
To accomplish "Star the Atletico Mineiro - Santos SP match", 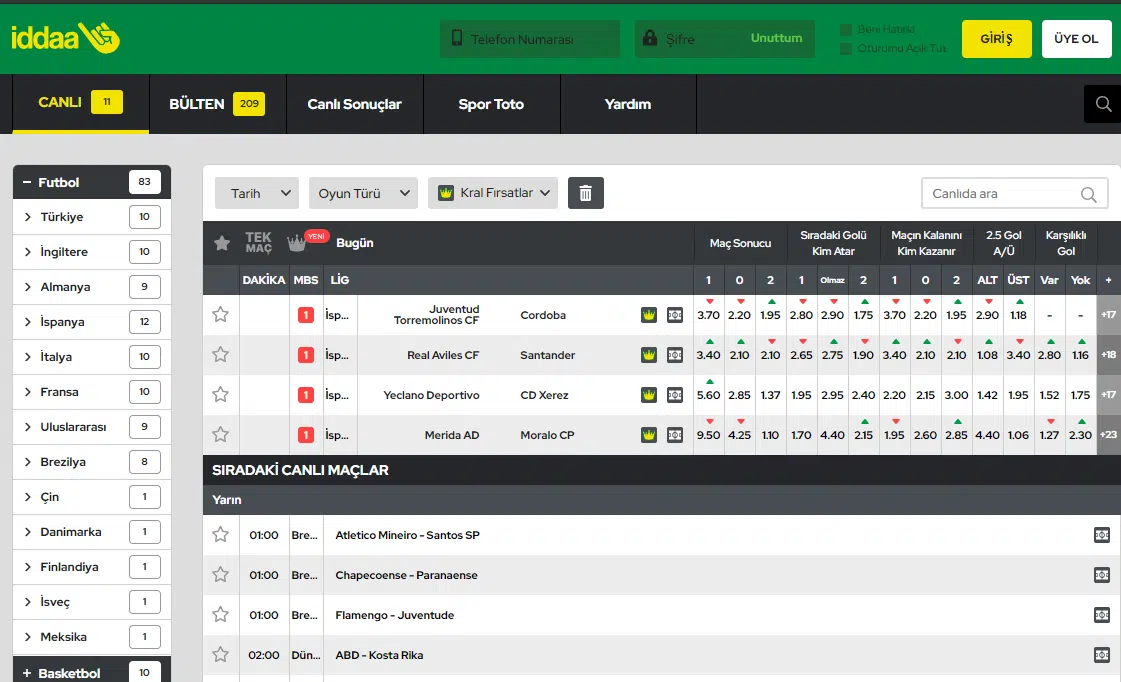I will (220, 535).
